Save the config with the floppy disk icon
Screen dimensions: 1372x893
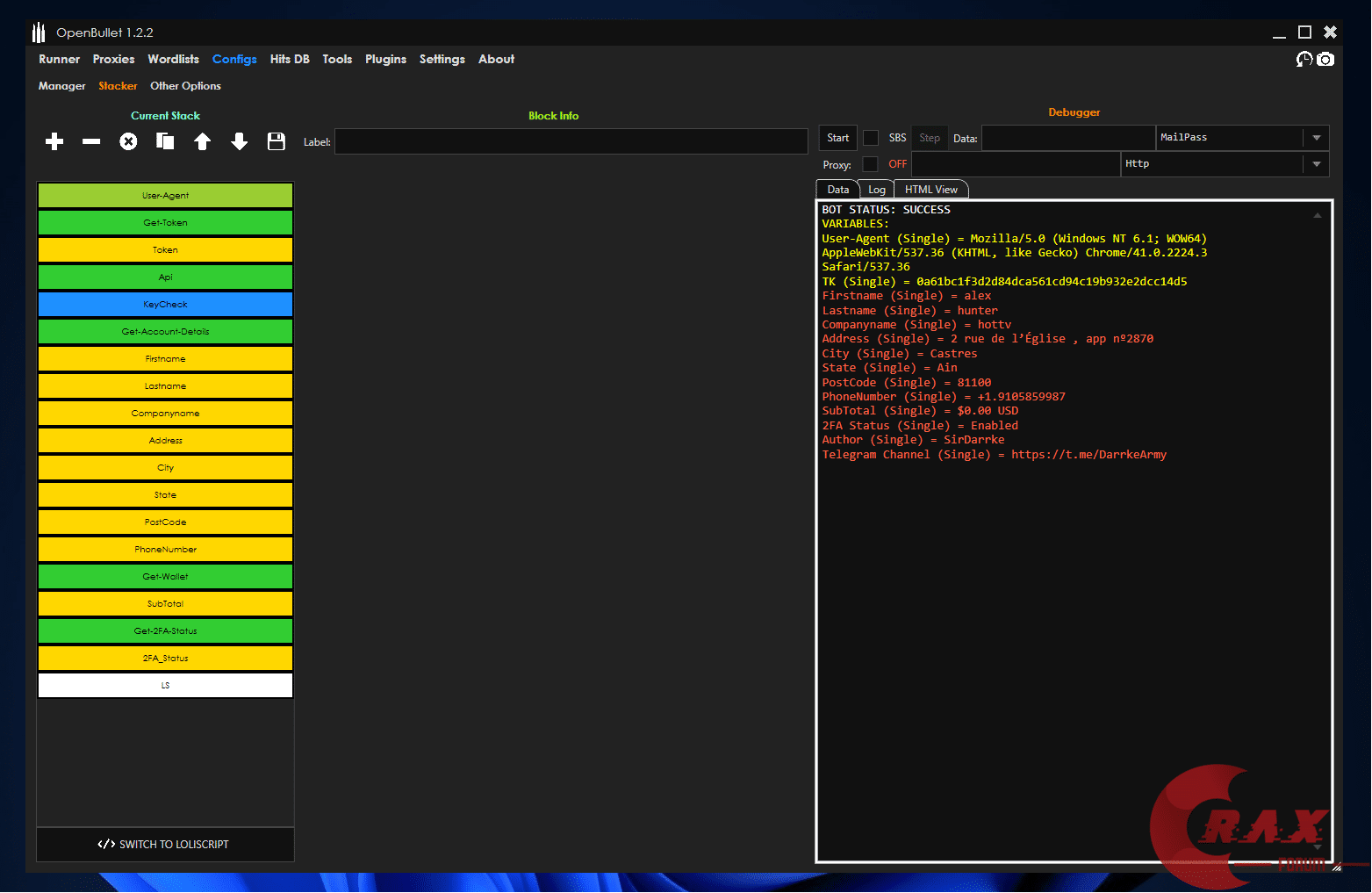pos(276,141)
